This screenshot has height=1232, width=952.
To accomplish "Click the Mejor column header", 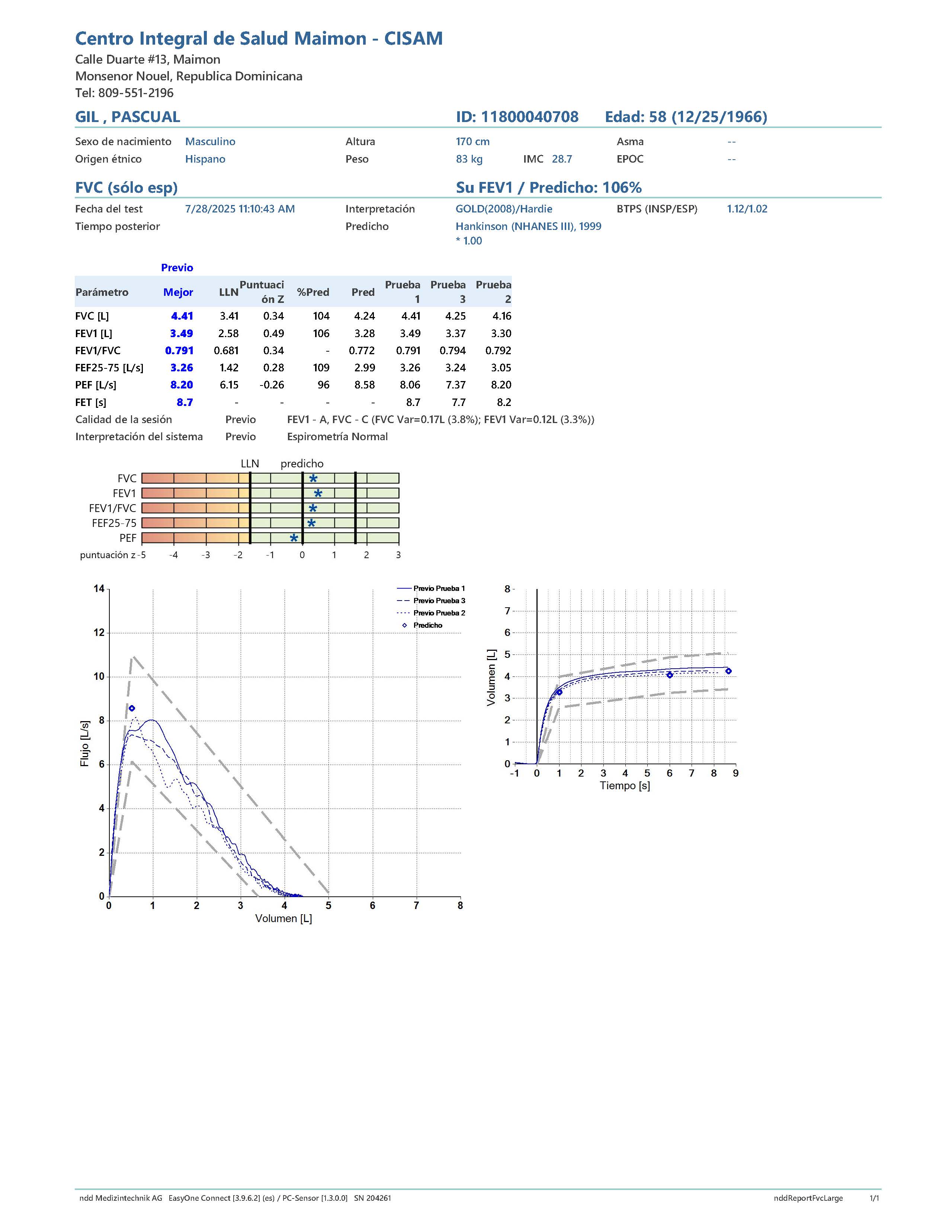I will (x=178, y=292).
